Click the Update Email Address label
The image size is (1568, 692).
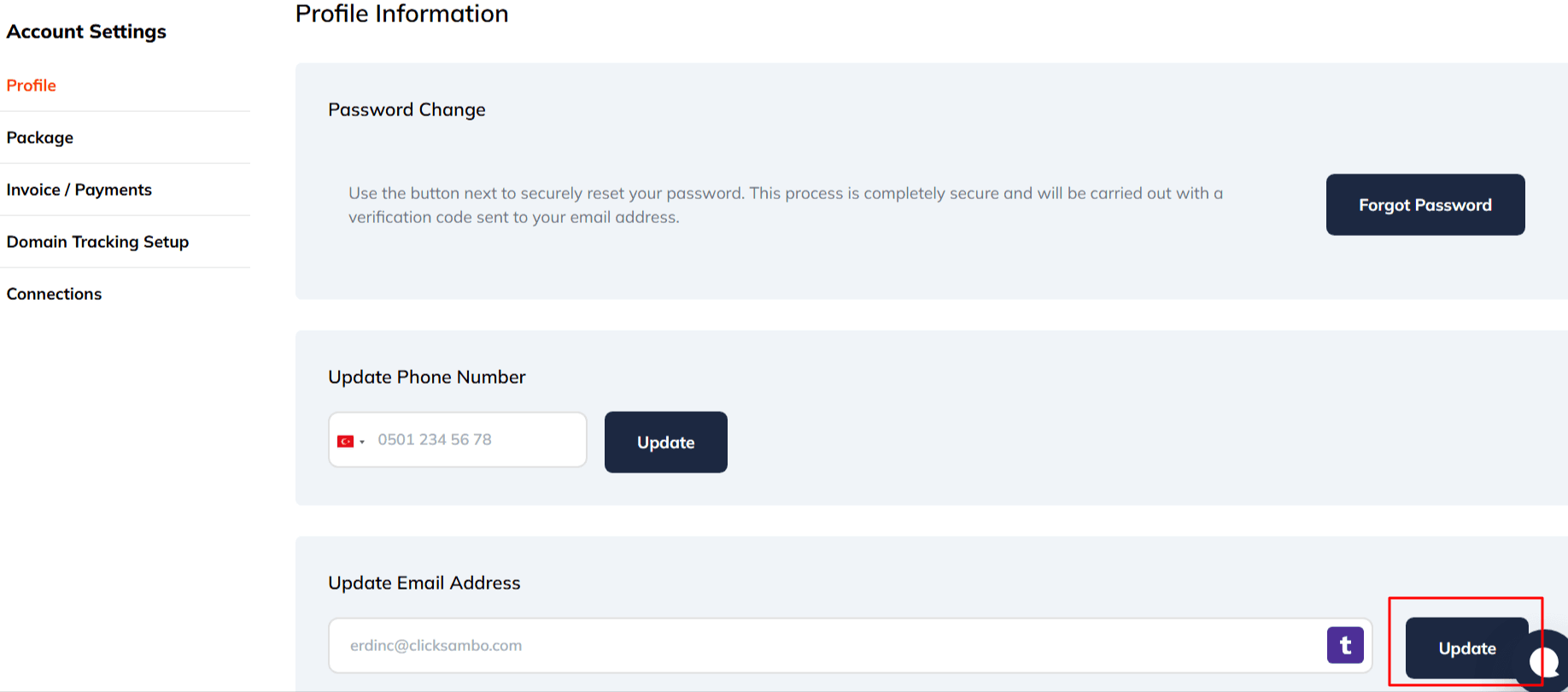point(424,583)
